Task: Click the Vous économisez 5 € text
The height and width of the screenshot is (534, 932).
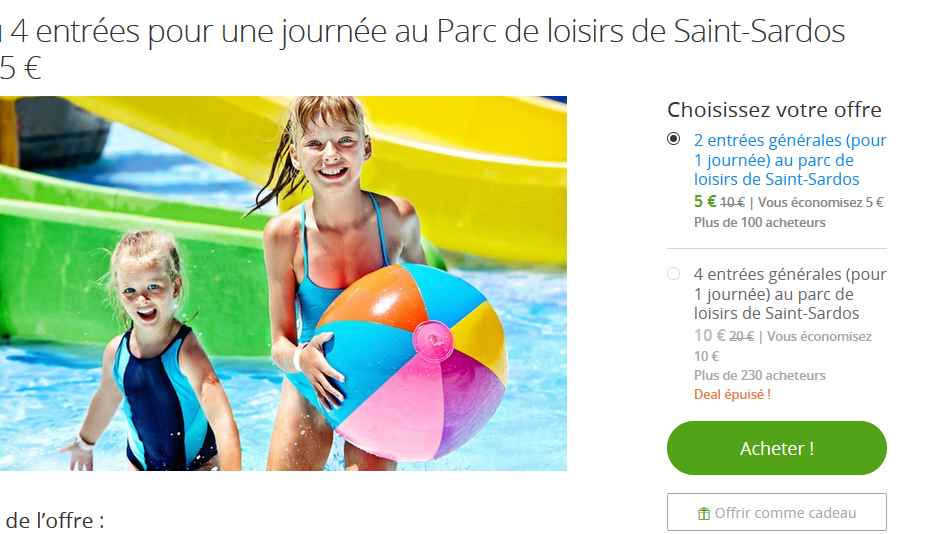Action: [x=821, y=202]
